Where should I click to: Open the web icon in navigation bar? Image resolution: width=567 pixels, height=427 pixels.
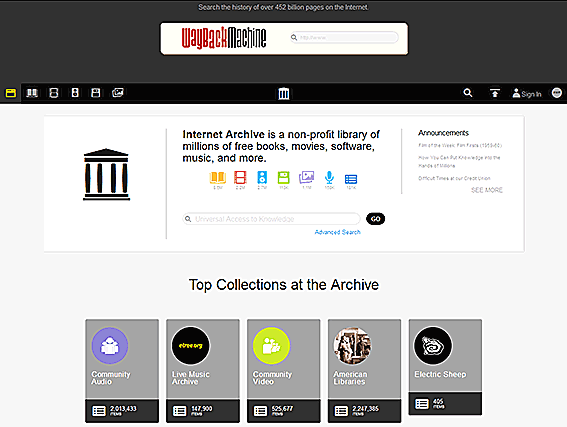tap(10, 93)
